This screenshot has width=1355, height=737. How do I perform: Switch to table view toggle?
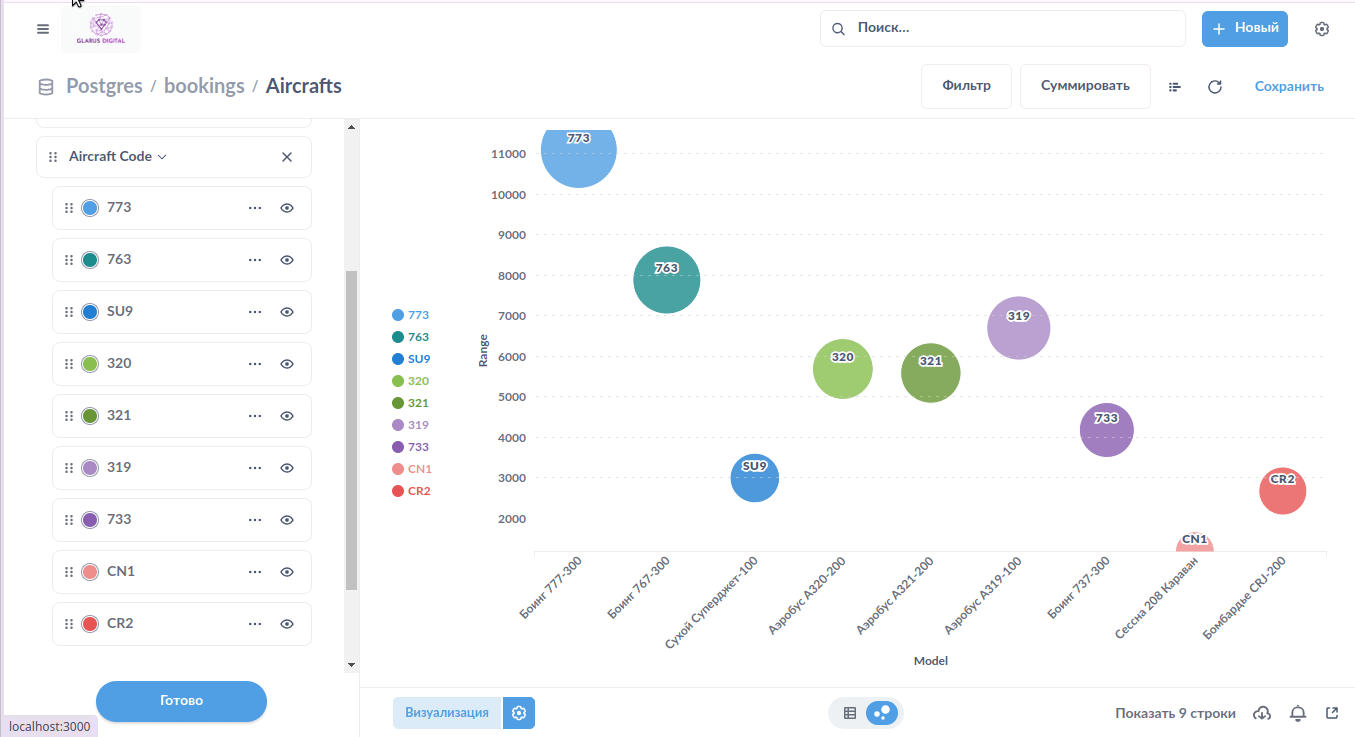[850, 713]
